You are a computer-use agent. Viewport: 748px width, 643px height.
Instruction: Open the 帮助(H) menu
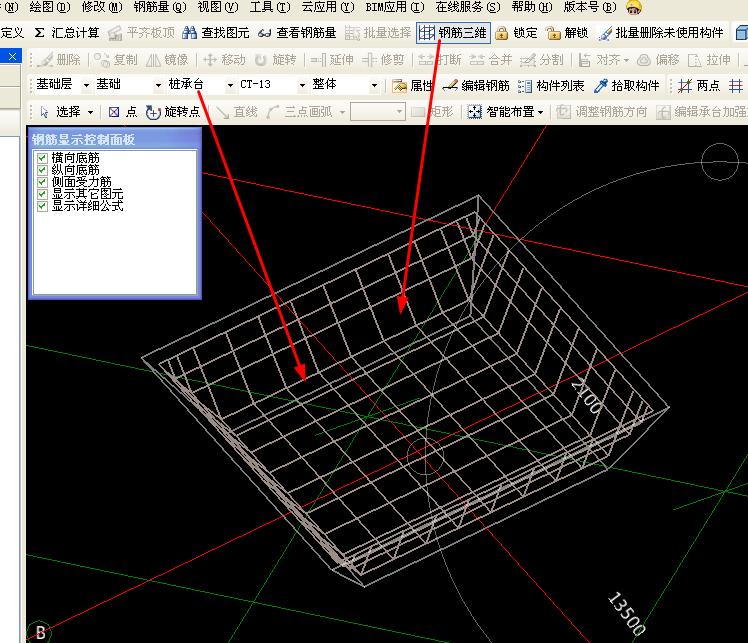click(532, 7)
